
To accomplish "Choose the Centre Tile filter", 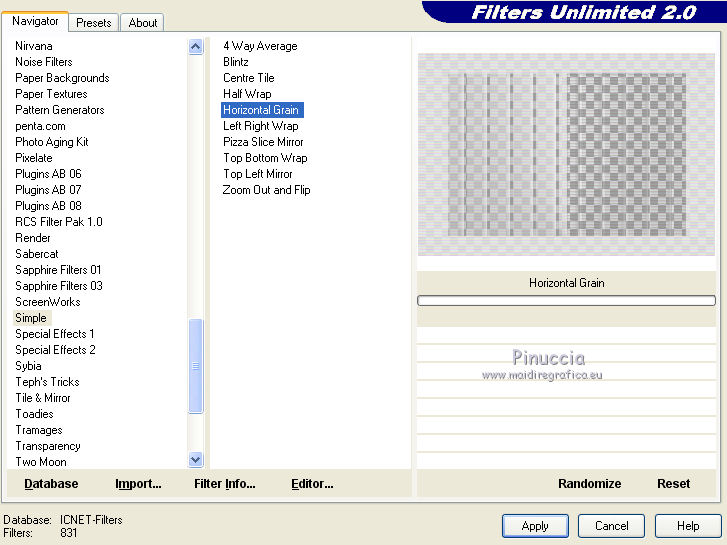I will pyautogui.click(x=249, y=78).
